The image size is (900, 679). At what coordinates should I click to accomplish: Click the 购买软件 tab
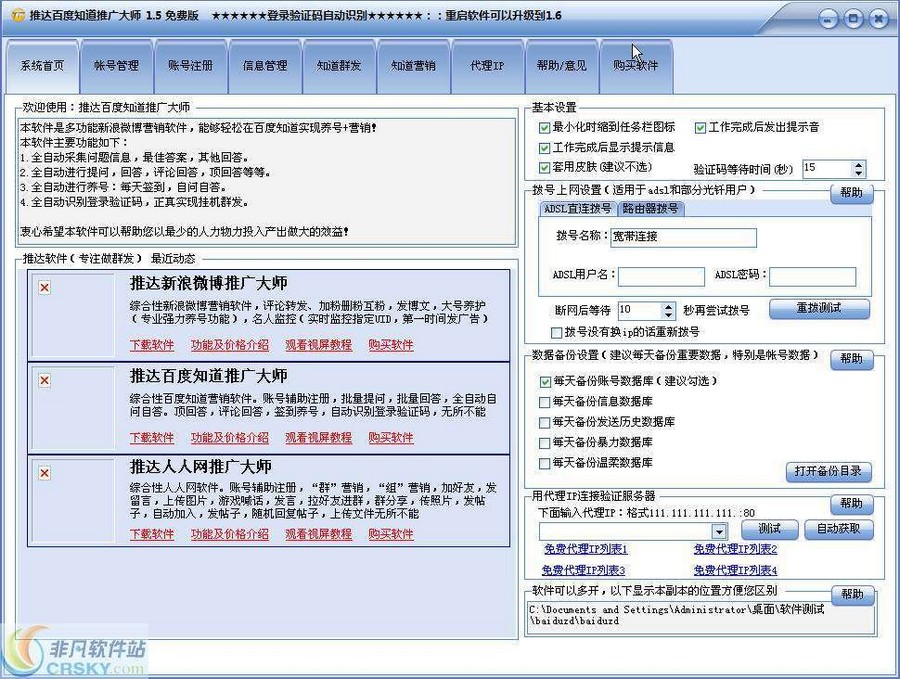pos(635,66)
